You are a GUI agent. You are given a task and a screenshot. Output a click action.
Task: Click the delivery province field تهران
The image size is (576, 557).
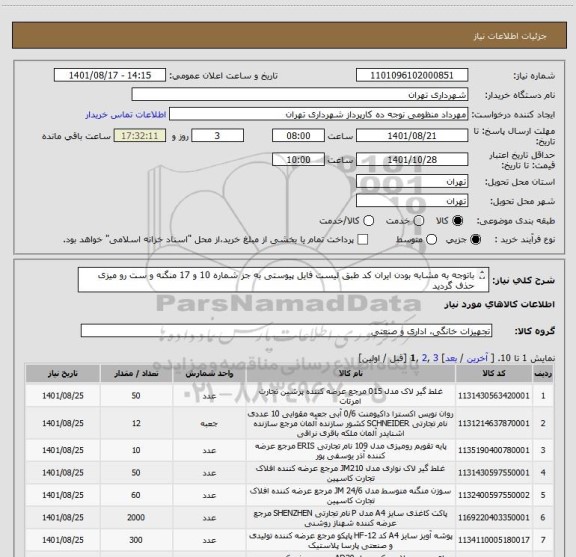point(412,181)
